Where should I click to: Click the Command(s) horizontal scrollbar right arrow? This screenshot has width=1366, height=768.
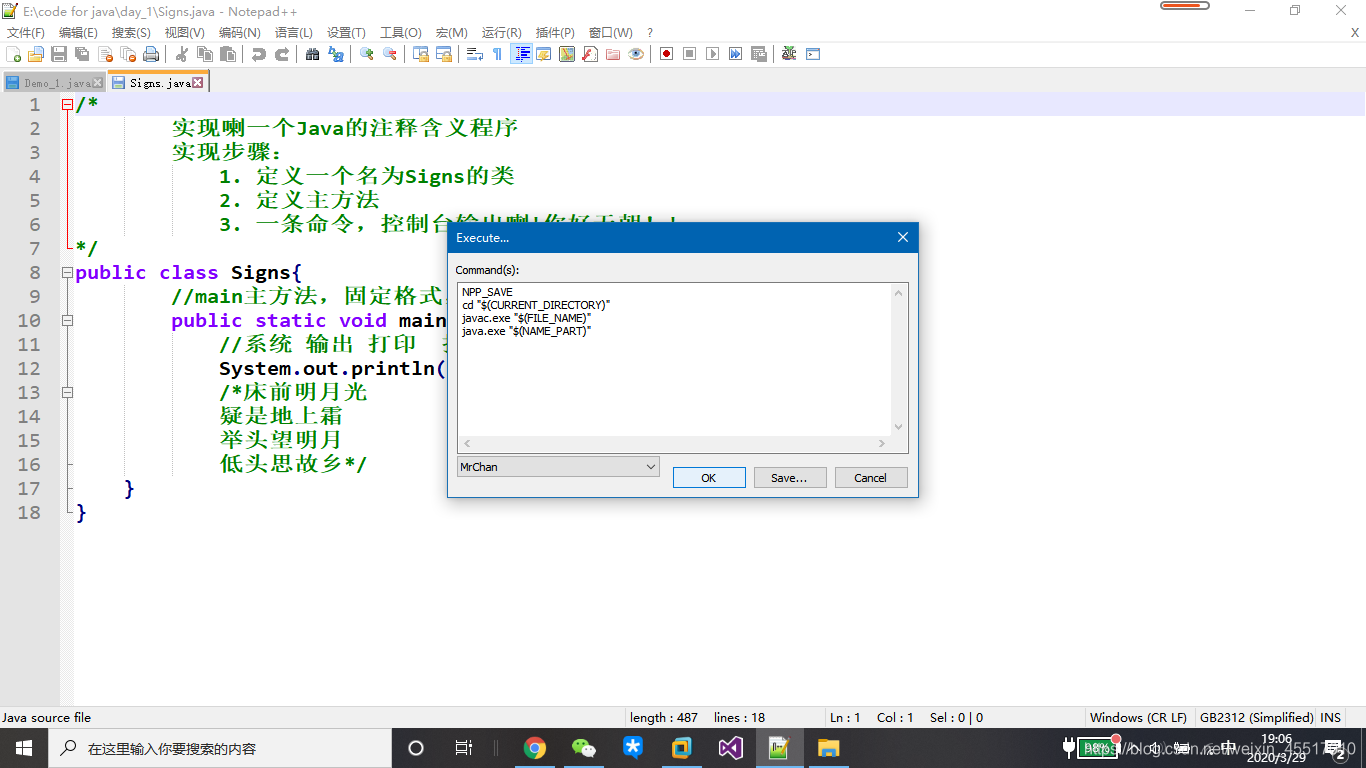tap(881, 443)
